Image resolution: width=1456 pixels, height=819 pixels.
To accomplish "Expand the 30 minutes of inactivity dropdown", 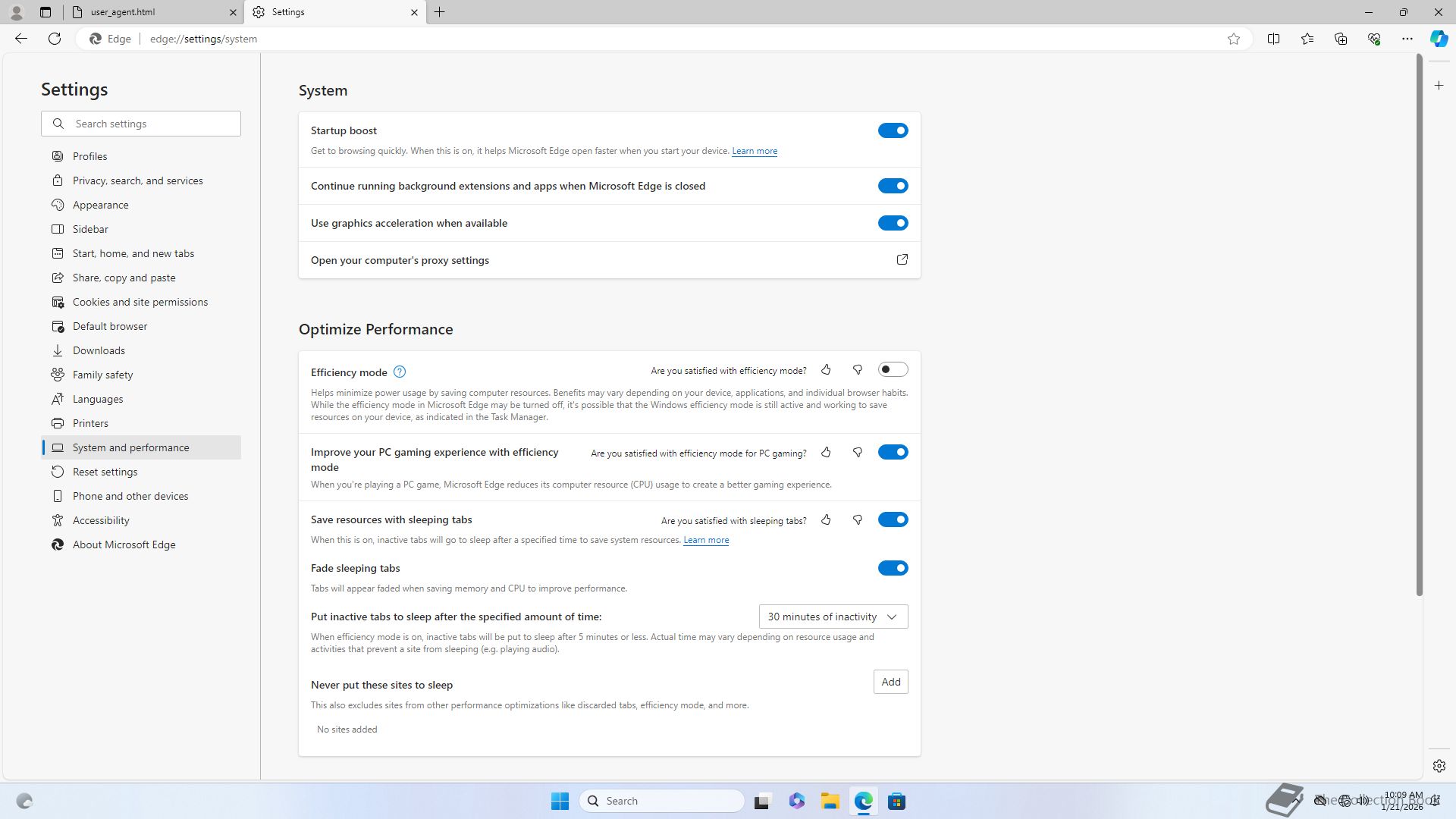I will click(x=833, y=617).
